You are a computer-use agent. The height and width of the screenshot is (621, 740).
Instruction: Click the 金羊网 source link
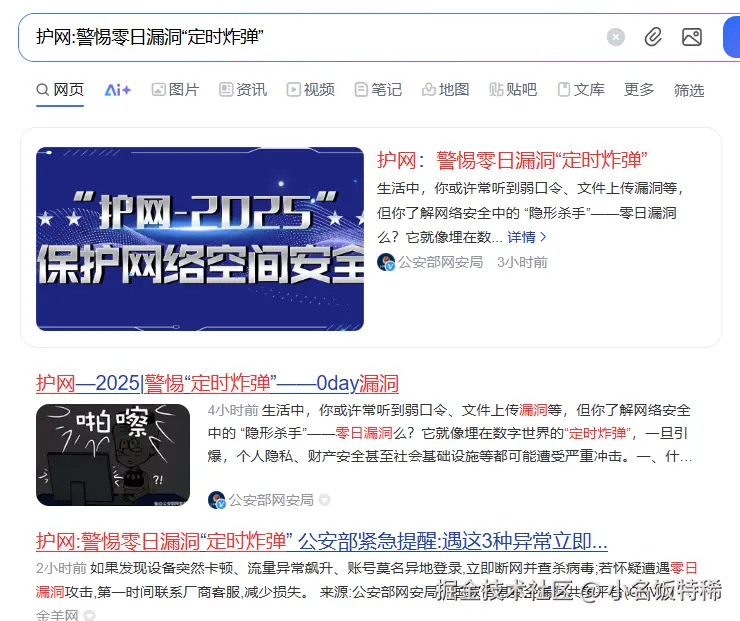[57, 615]
